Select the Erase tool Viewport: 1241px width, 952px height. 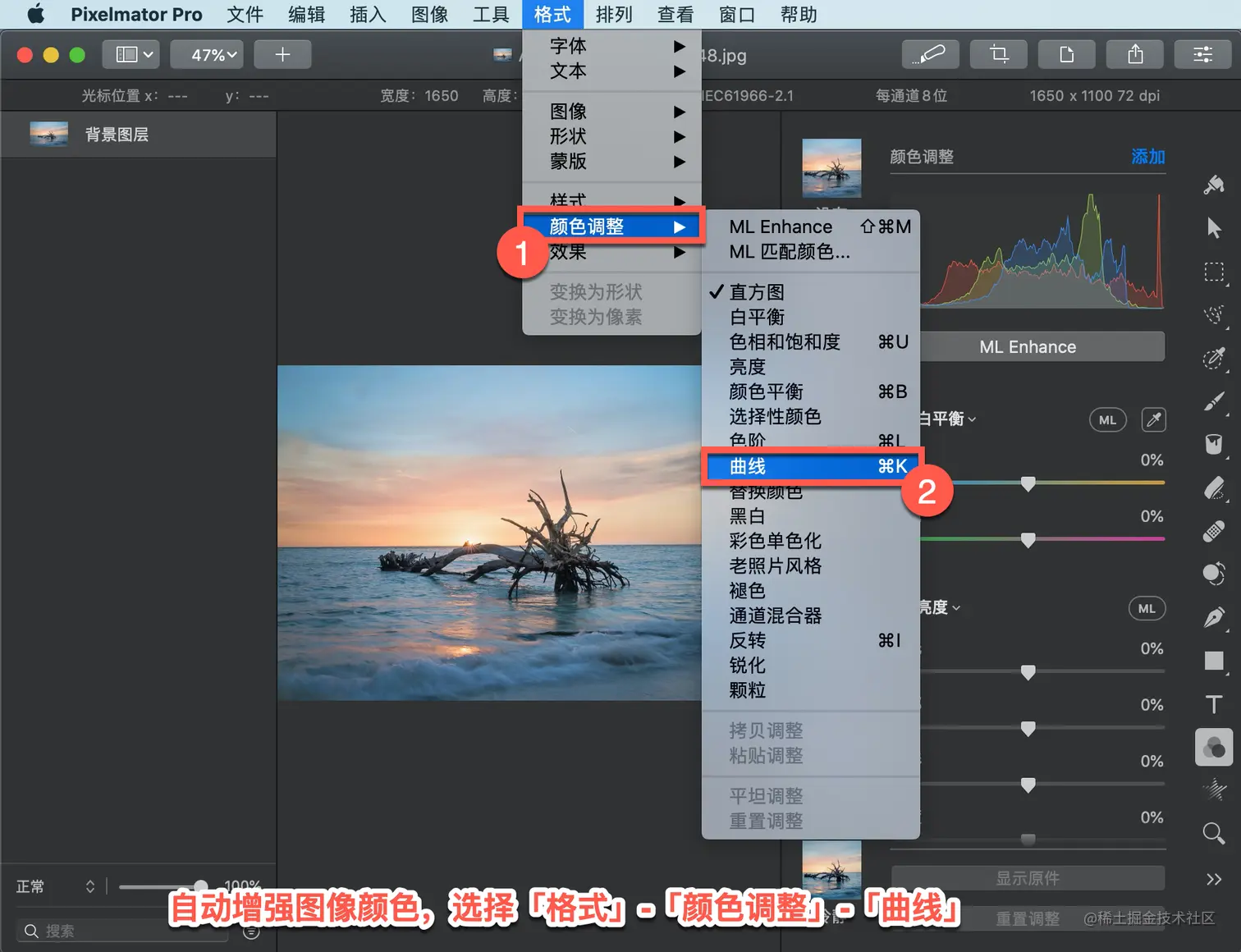pos(1214,488)
